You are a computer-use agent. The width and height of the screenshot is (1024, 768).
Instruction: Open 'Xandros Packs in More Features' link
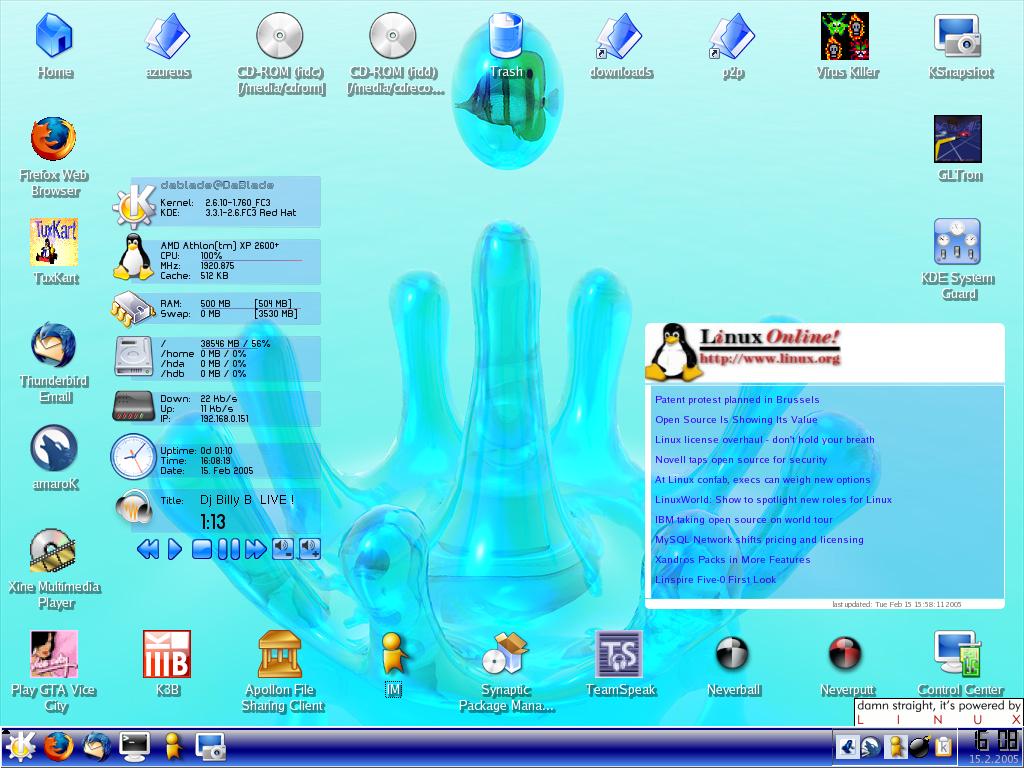point(732,560)
